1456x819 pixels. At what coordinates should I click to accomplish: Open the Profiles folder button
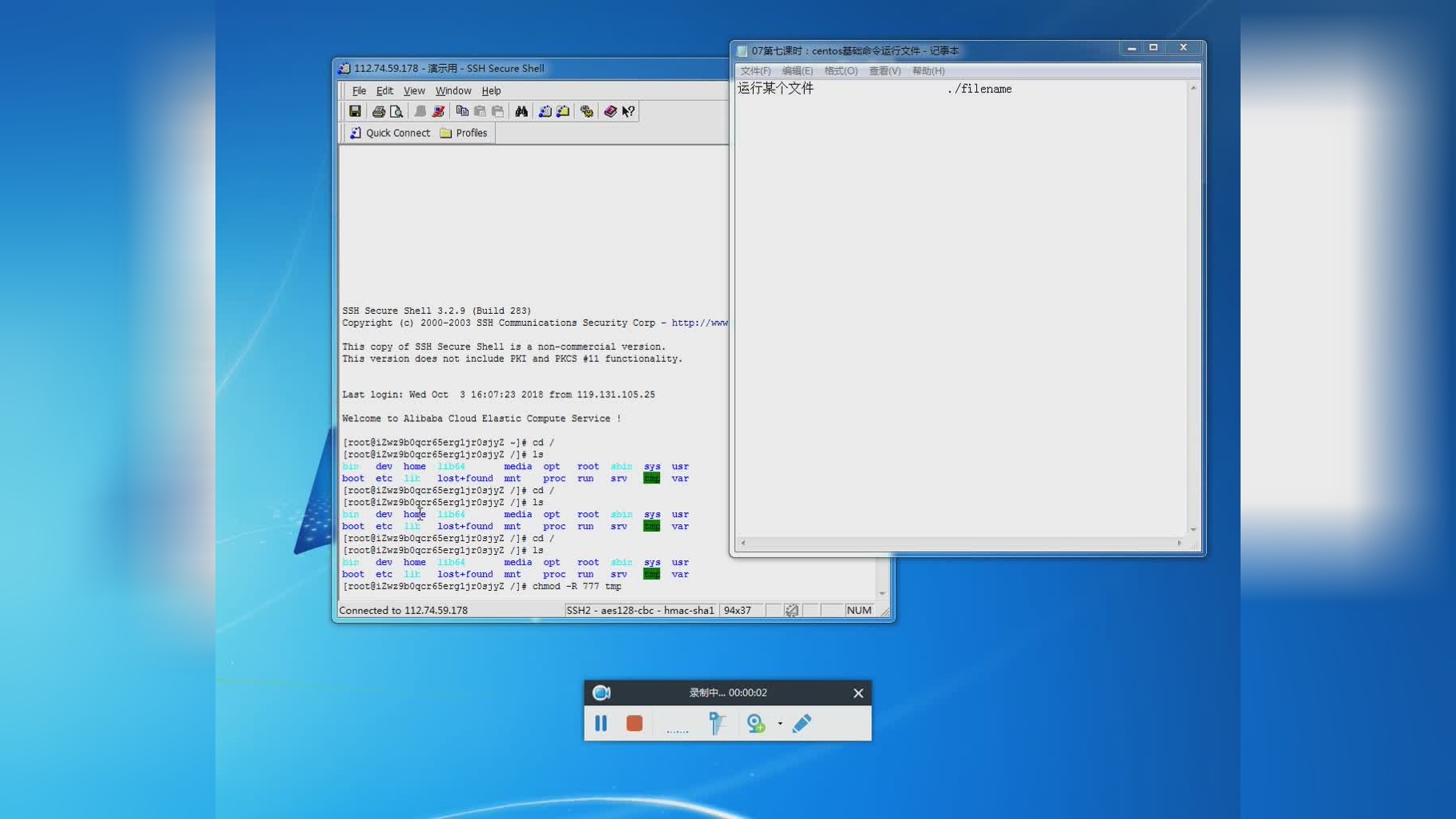[x=464, y=133]
